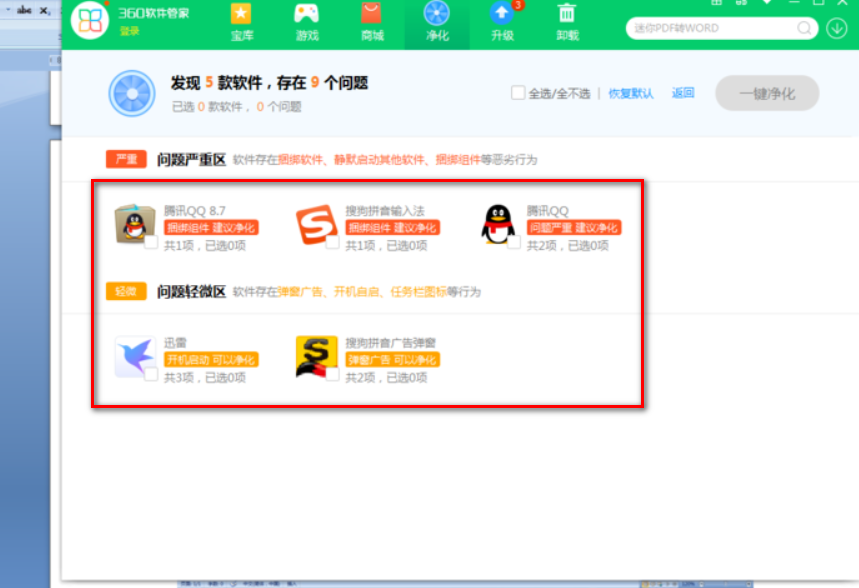Click the 搜狗拼音输入法 name text
The image size is (859, 588).
(x=385, y=211)
